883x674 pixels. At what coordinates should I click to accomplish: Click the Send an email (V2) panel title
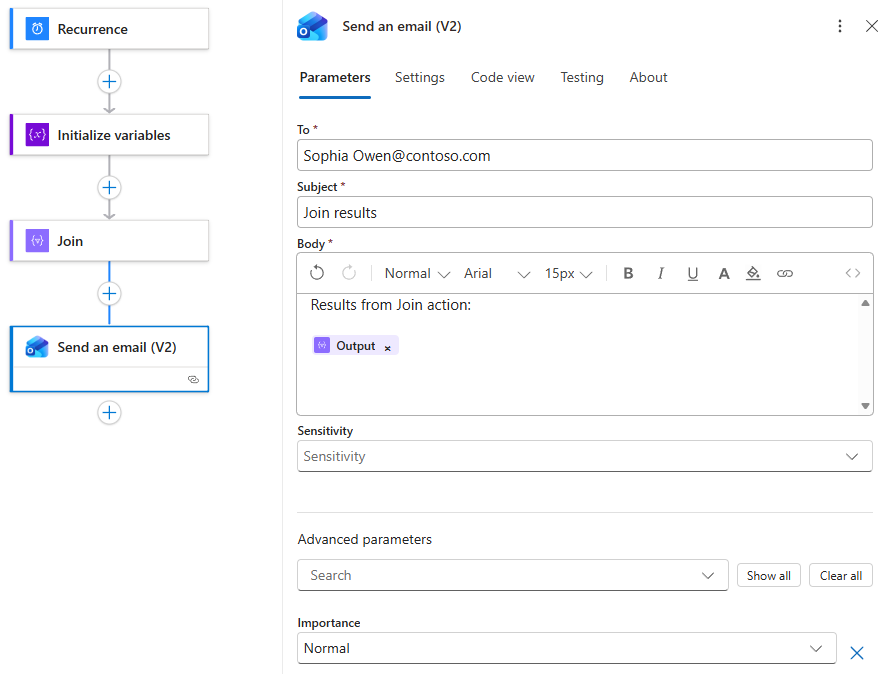pos(402,26)
